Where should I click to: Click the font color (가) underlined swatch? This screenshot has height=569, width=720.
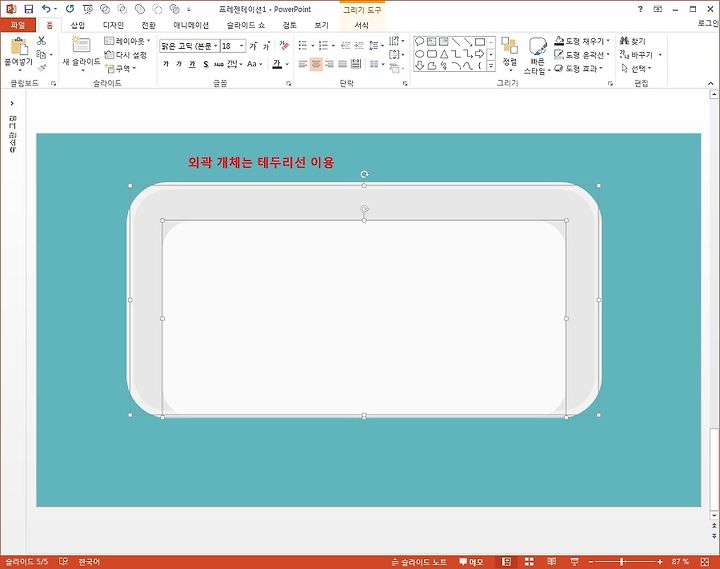pos(277,64)
